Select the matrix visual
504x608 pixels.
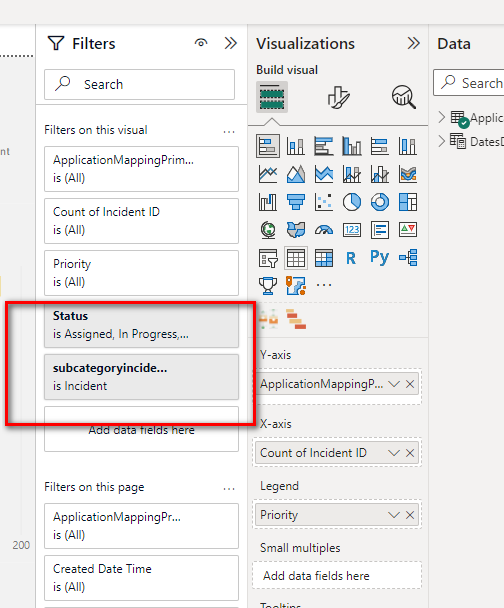pyautogui.click(x=324, y=258)
